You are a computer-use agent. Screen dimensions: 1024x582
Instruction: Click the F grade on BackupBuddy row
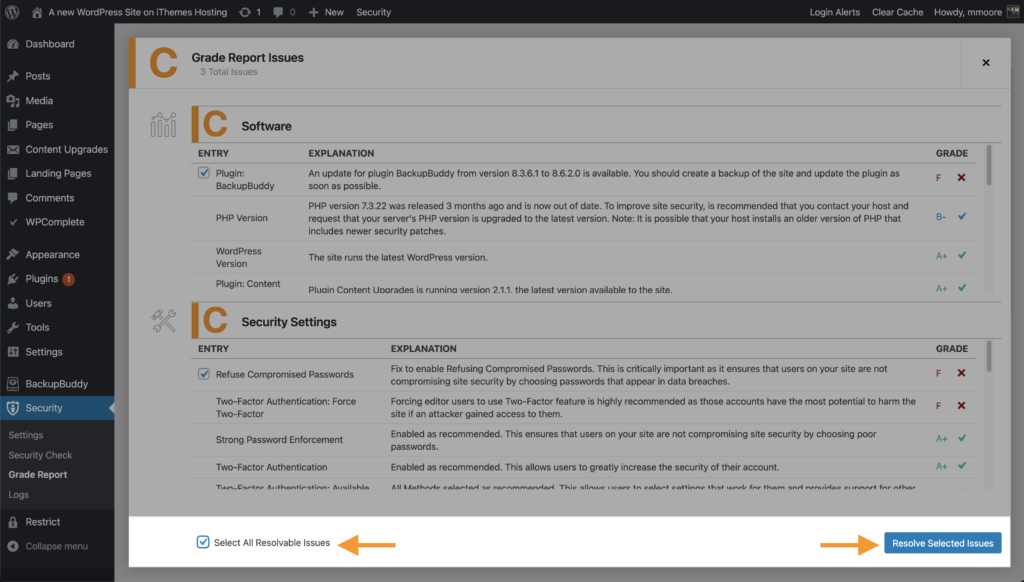pos(938,178)
